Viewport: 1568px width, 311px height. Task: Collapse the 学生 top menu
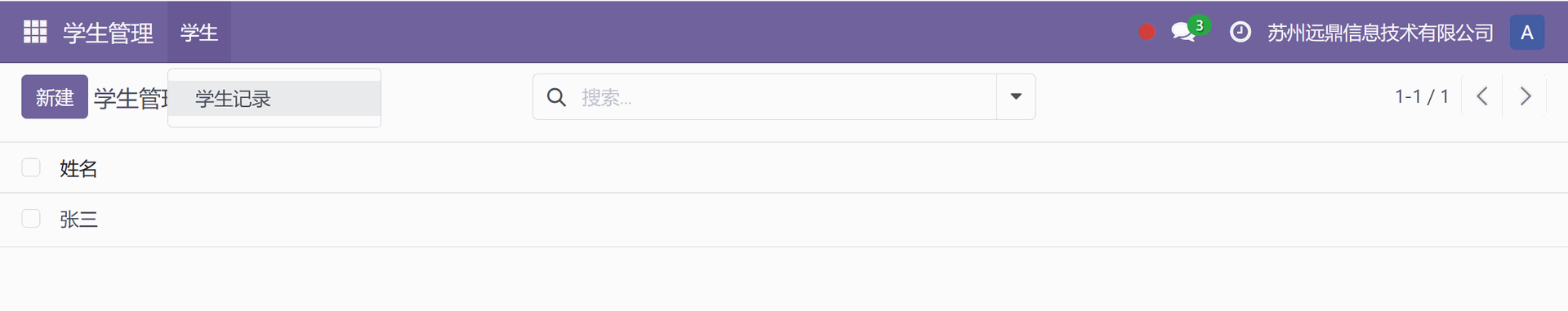pos(199,32)
